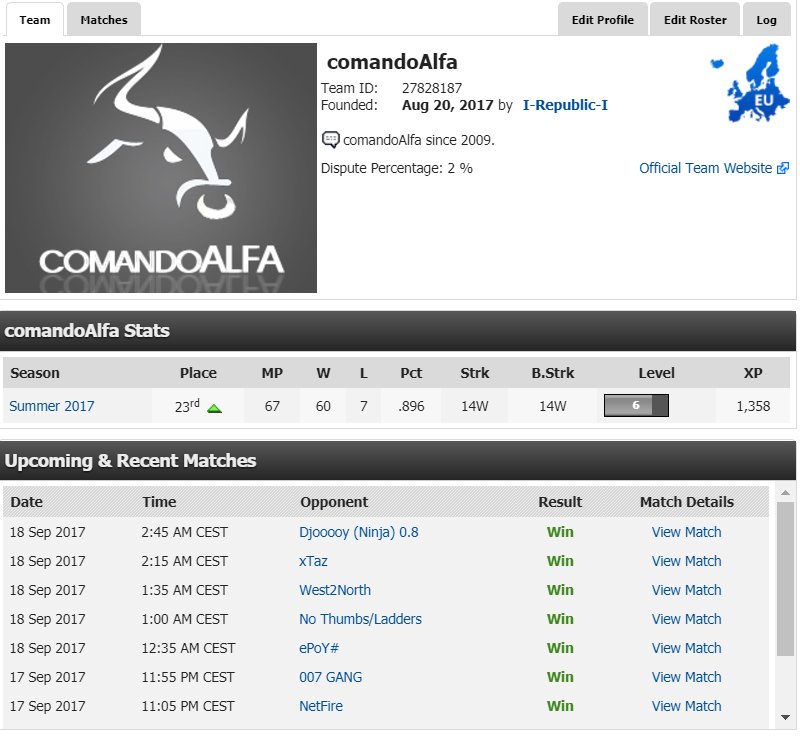
Task: Open opponent West2North team page
Action: coord(335,590)
